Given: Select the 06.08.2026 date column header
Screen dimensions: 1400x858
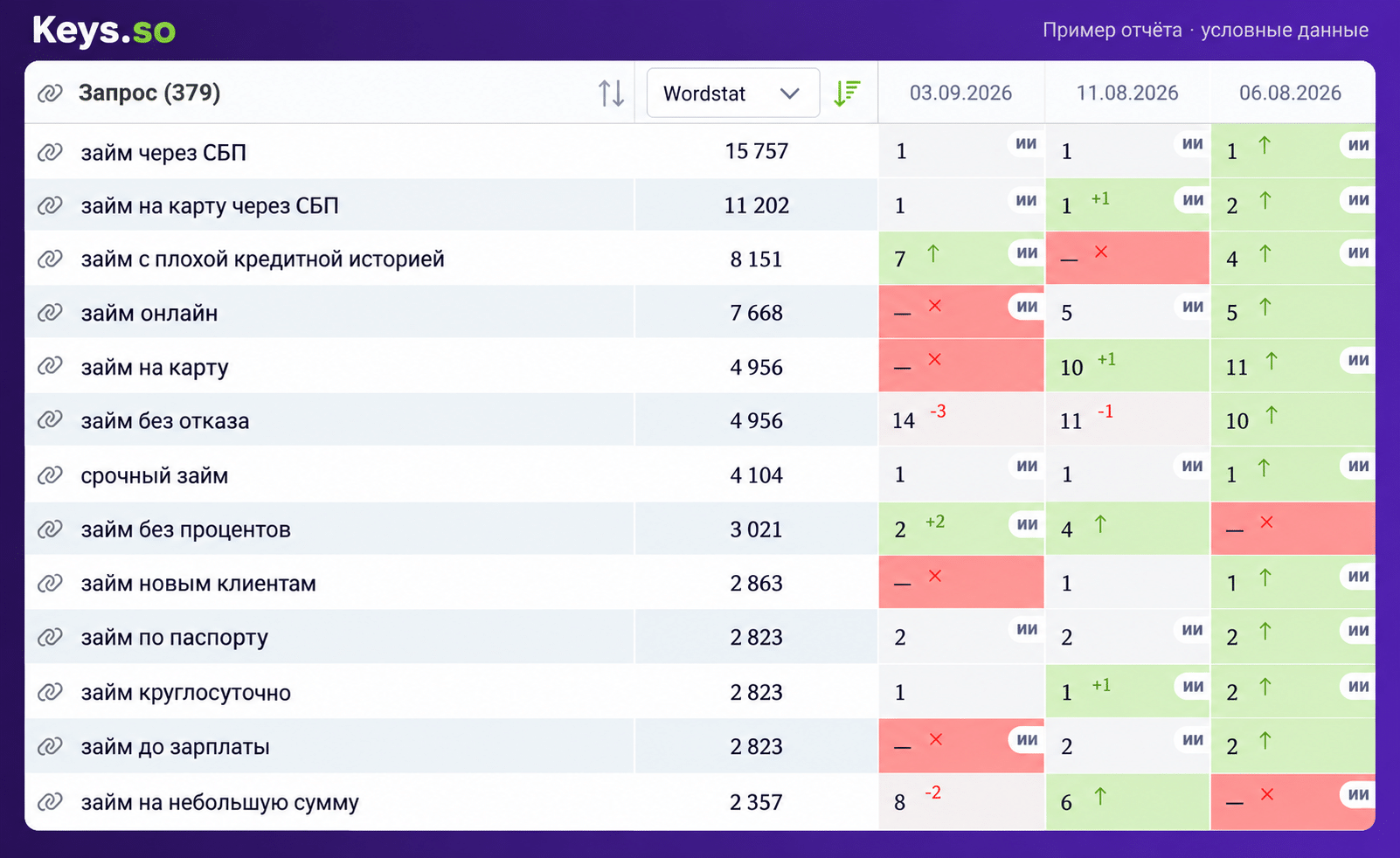Looking at the screenshot, I should pyautogui.click(x=1290, y=93).
